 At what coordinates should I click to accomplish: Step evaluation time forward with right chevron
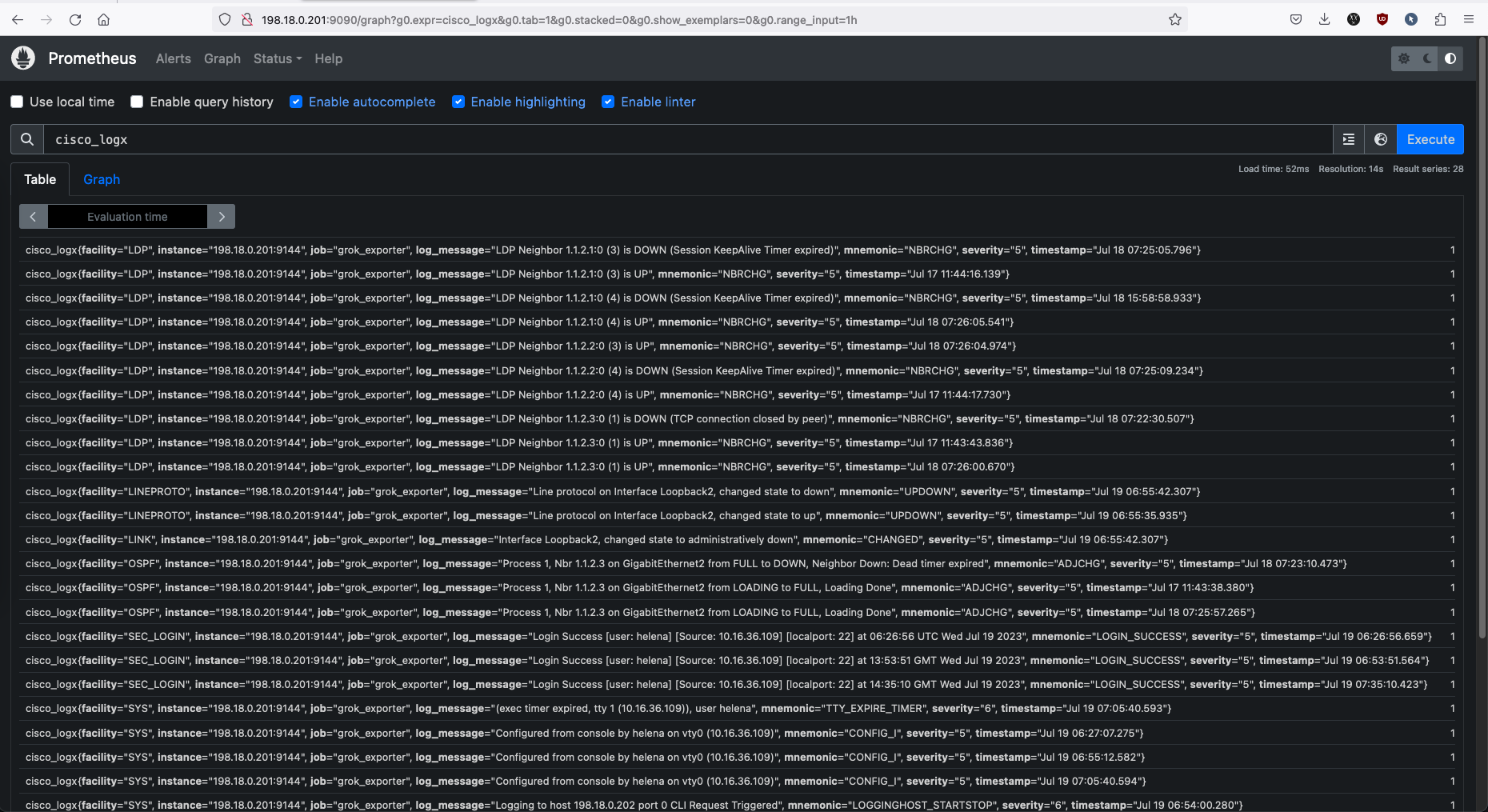222,217
